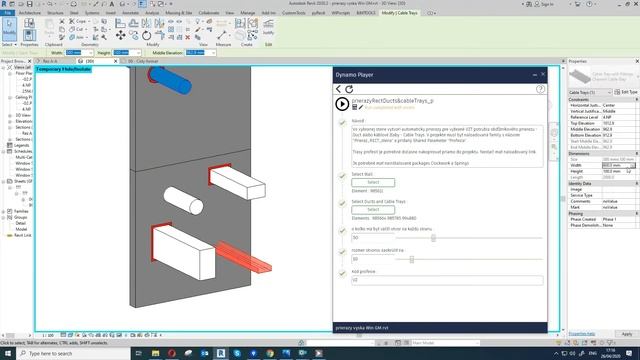Open the Width dropdown in the options bar
The image size is (640, 360).
pos(91,53)
